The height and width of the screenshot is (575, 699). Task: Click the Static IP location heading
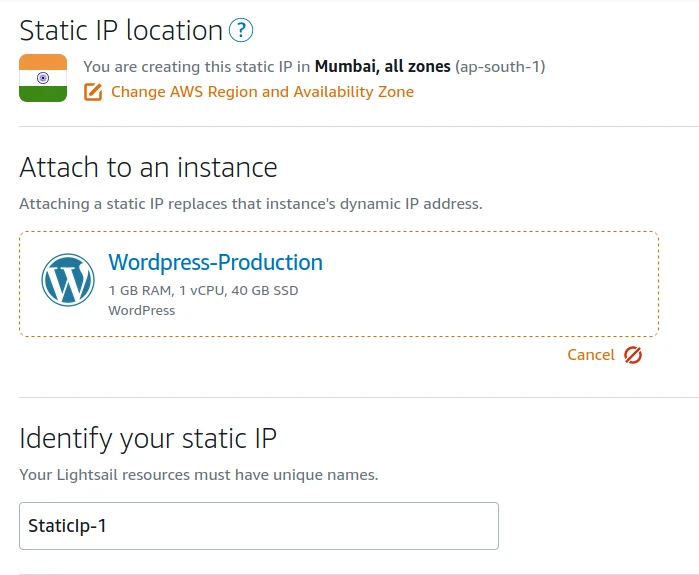pyautogui.click(x=121, y=31)
